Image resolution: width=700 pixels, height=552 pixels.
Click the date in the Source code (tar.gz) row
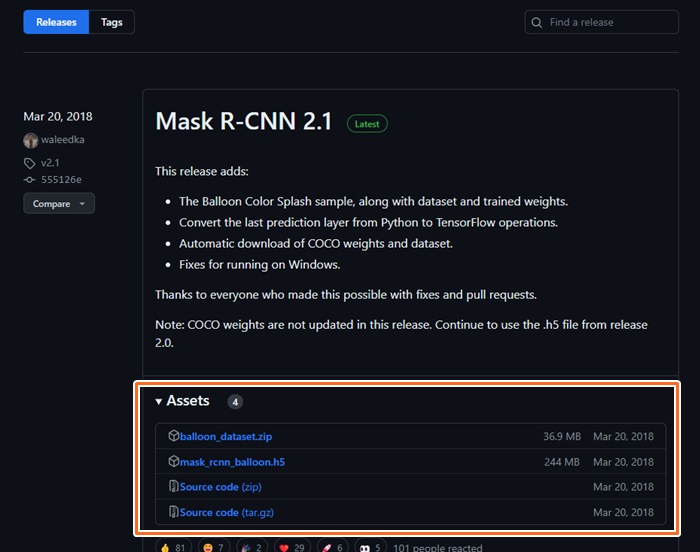pos(623,512)
